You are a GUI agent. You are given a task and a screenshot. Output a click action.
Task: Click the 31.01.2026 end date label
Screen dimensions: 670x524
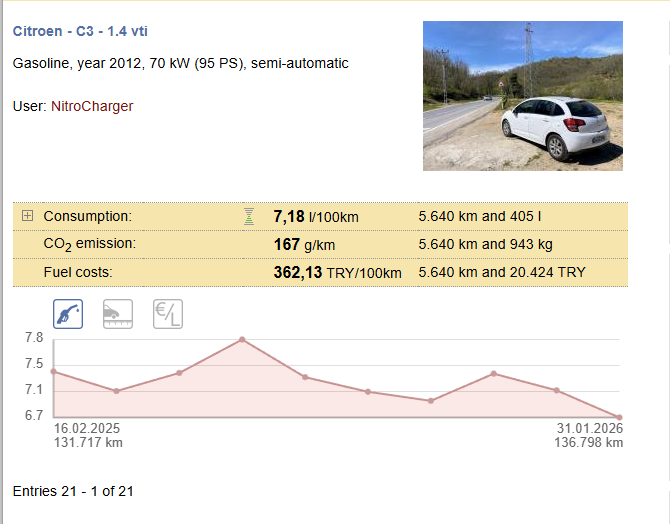click(x=590, y=428)
